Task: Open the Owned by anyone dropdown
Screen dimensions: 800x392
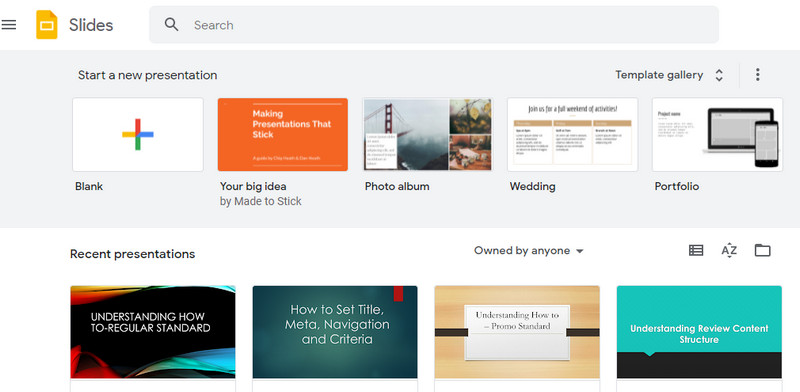Action: point(529,251)
